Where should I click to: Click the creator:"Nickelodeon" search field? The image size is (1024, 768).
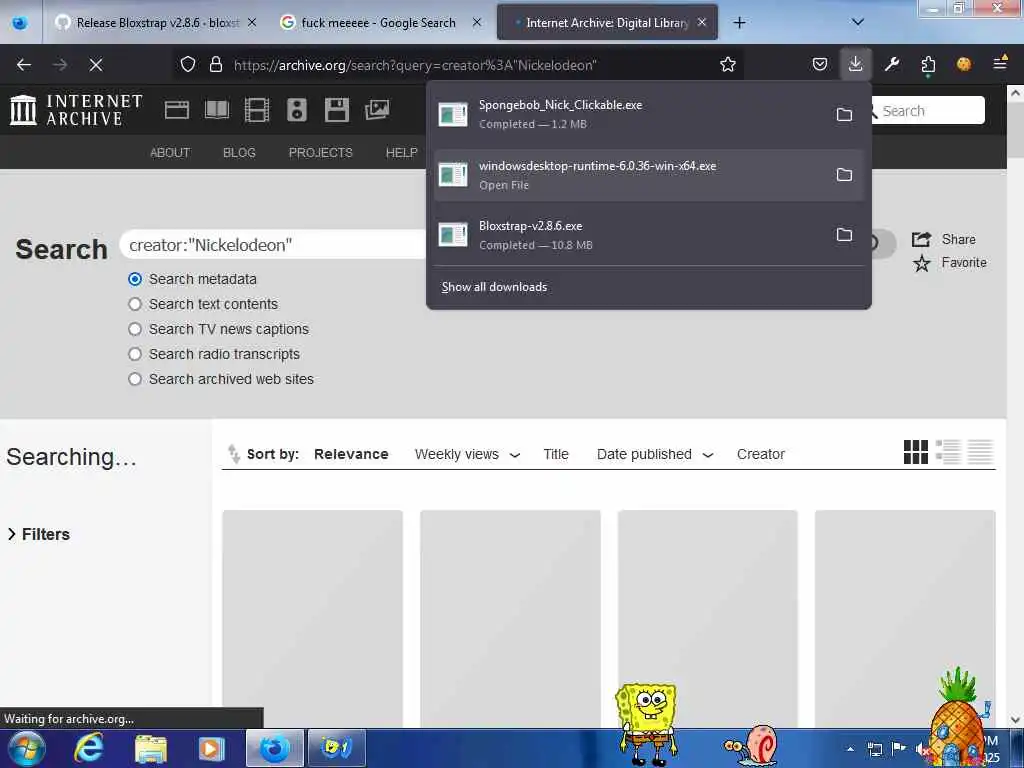tap(272, 245)
